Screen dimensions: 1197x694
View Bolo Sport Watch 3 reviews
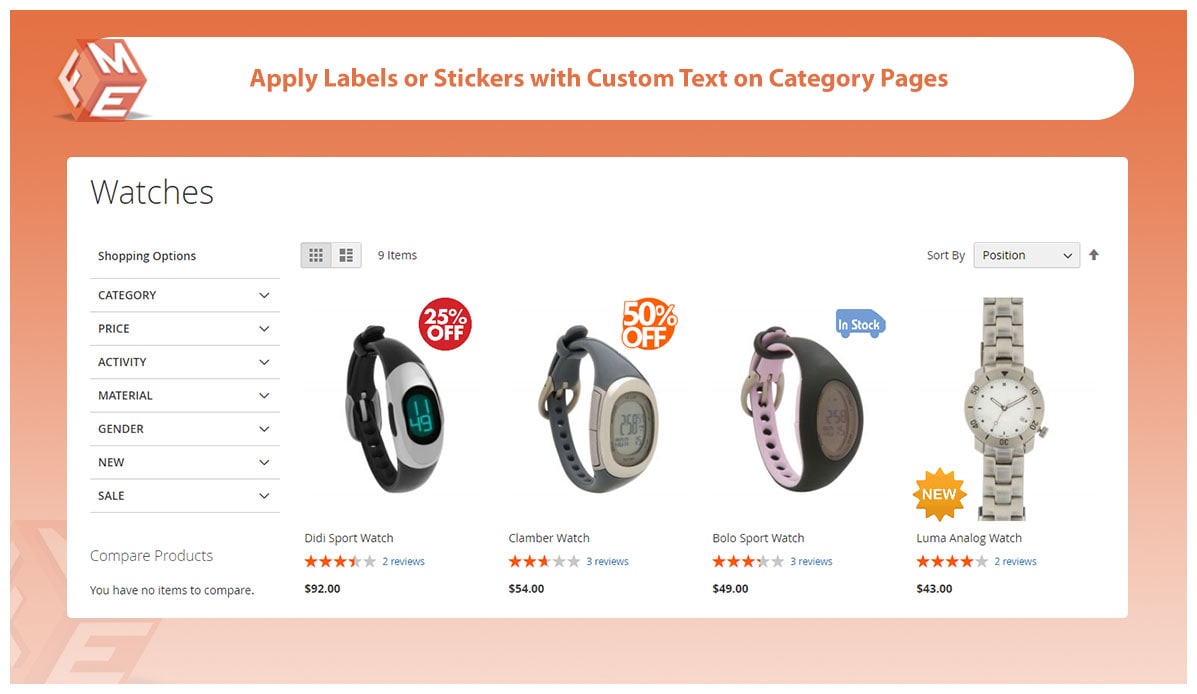[811, 562]
